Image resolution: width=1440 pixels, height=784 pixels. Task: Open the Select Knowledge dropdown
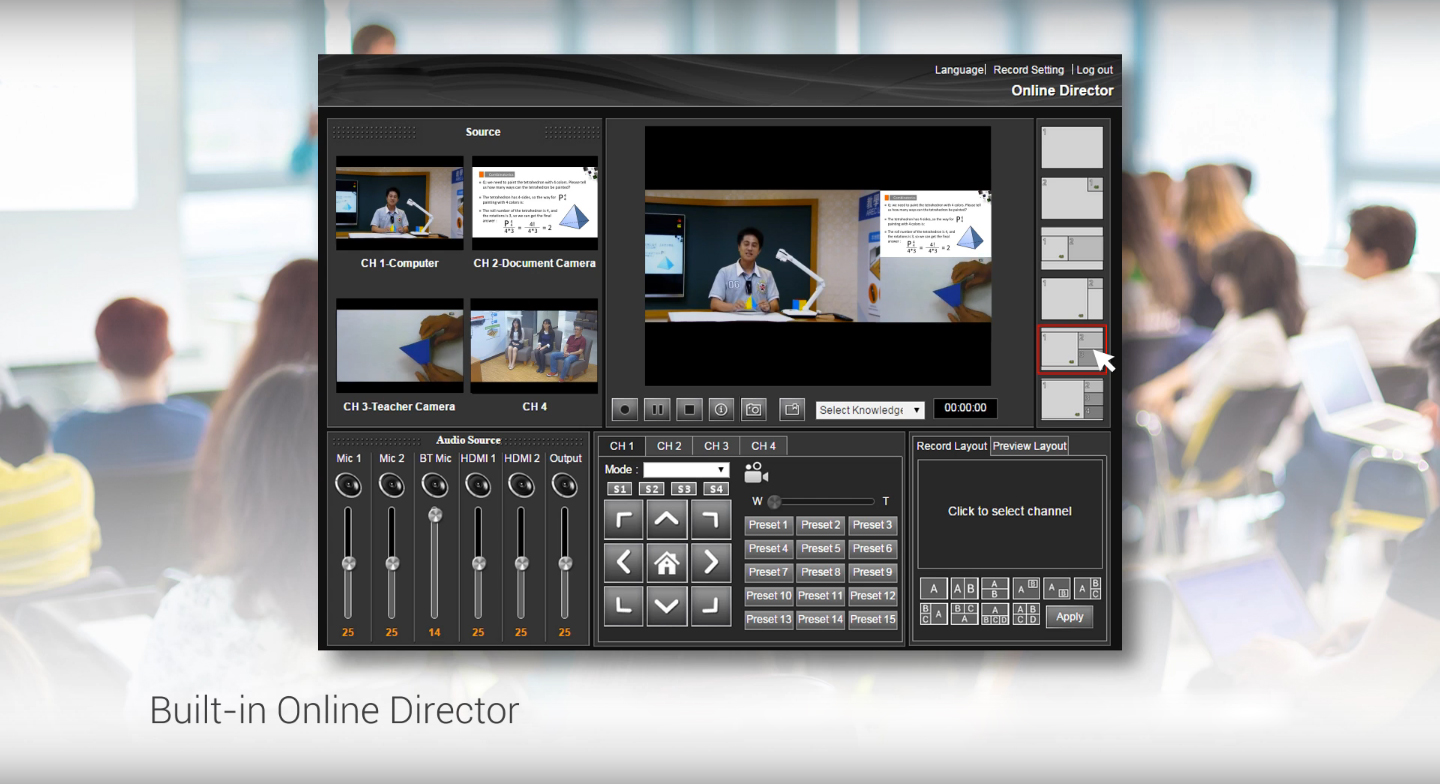coord(870,410)
